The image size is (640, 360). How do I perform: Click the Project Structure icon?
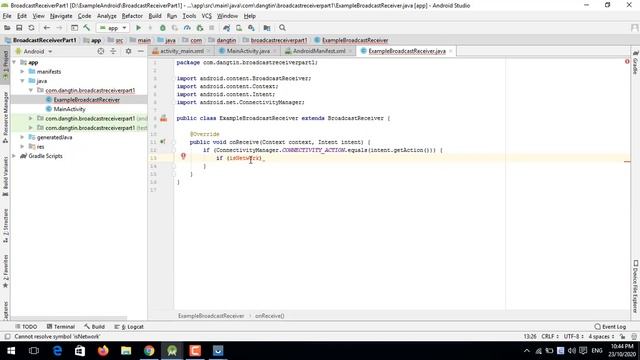click(267, 28)
